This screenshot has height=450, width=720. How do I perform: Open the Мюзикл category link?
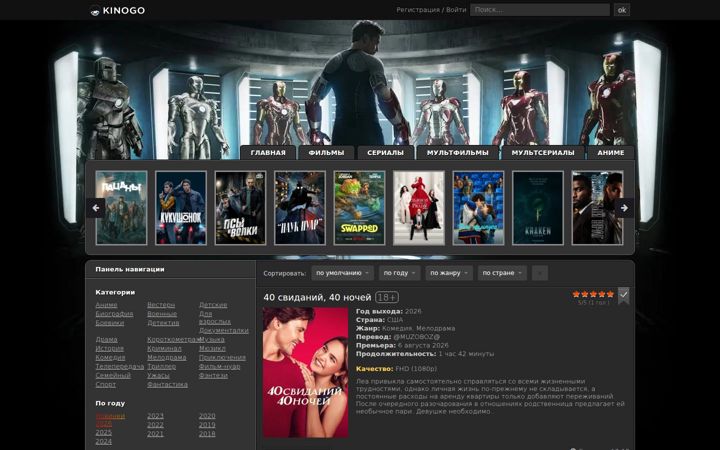click(x=212, y=349)
